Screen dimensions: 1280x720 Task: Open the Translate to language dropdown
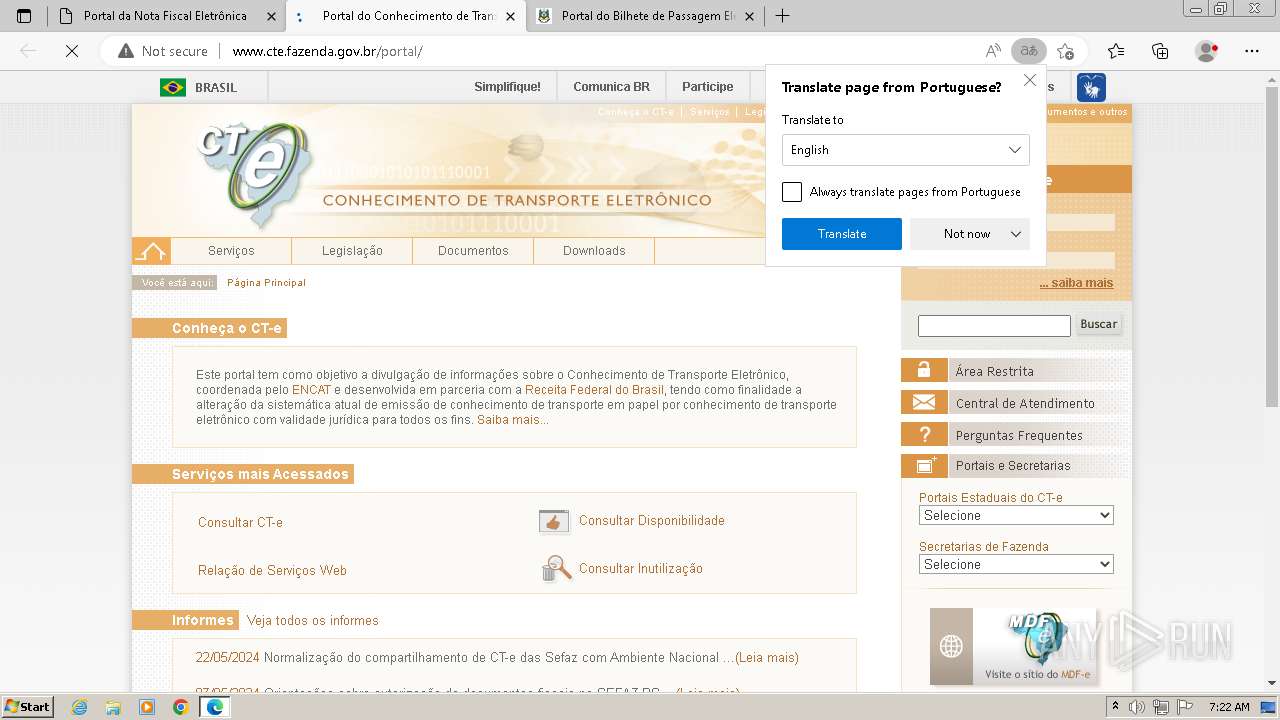tap(906, 150)
